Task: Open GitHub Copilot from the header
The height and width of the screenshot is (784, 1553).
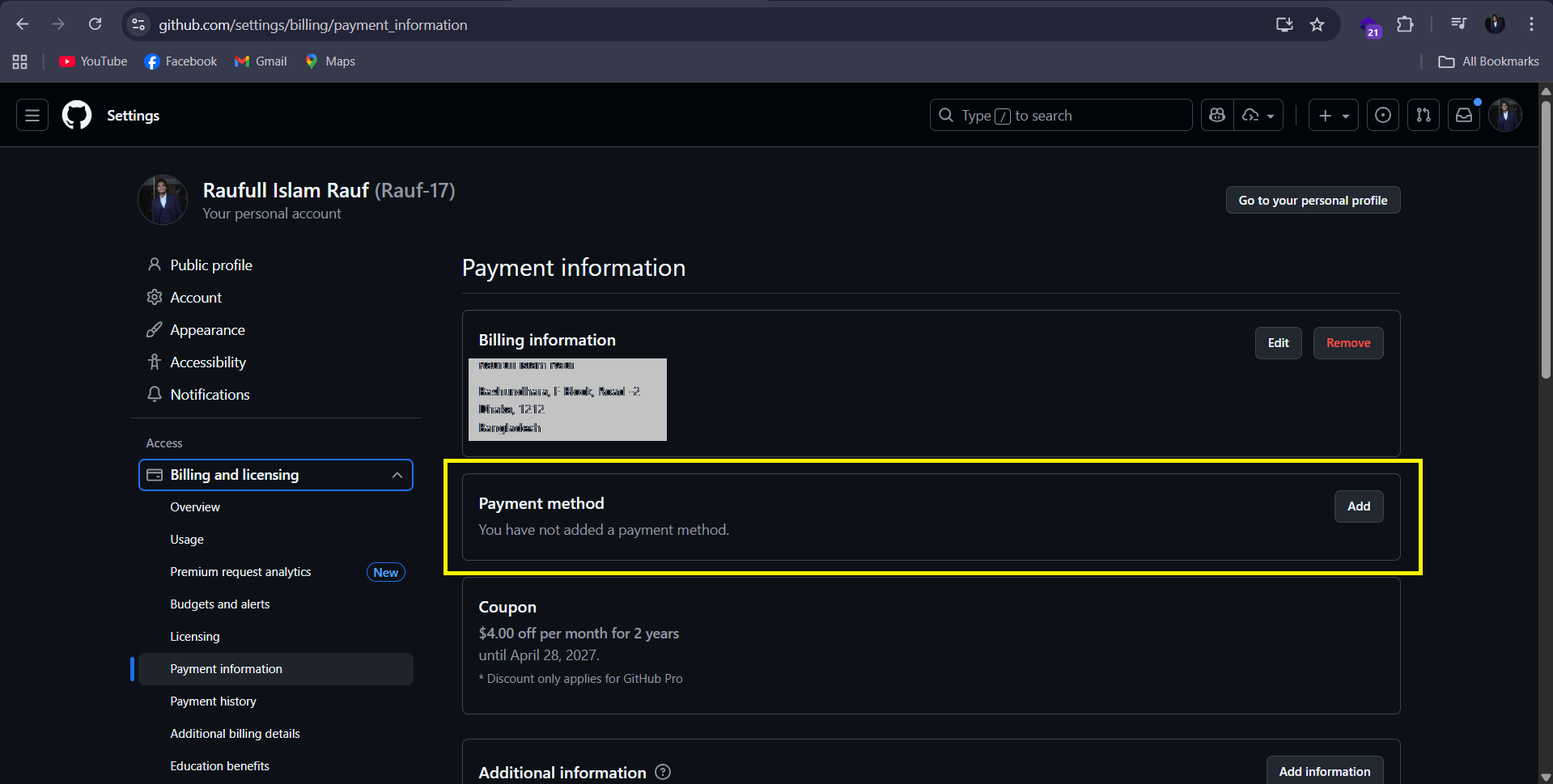Action: pos(1216,115)
